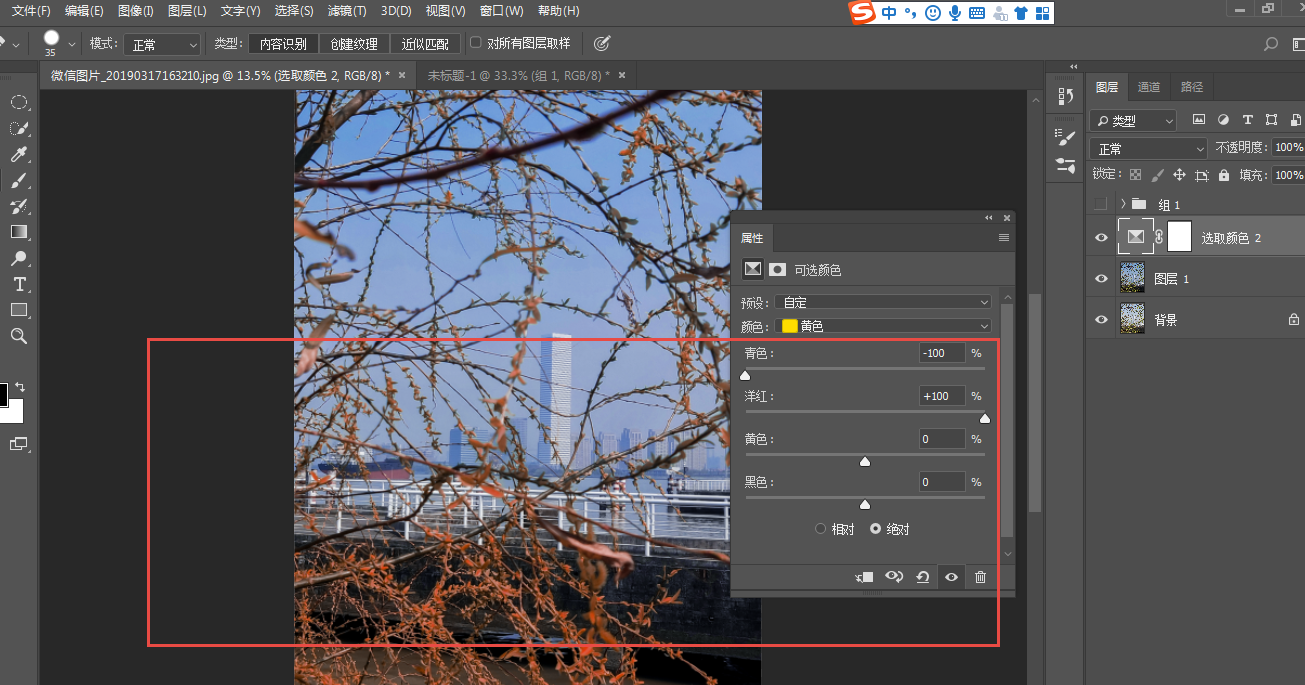Click the Elliptical Marquee tool
This screenshot has width=1305, height=685.
click(x=18, y=102)
